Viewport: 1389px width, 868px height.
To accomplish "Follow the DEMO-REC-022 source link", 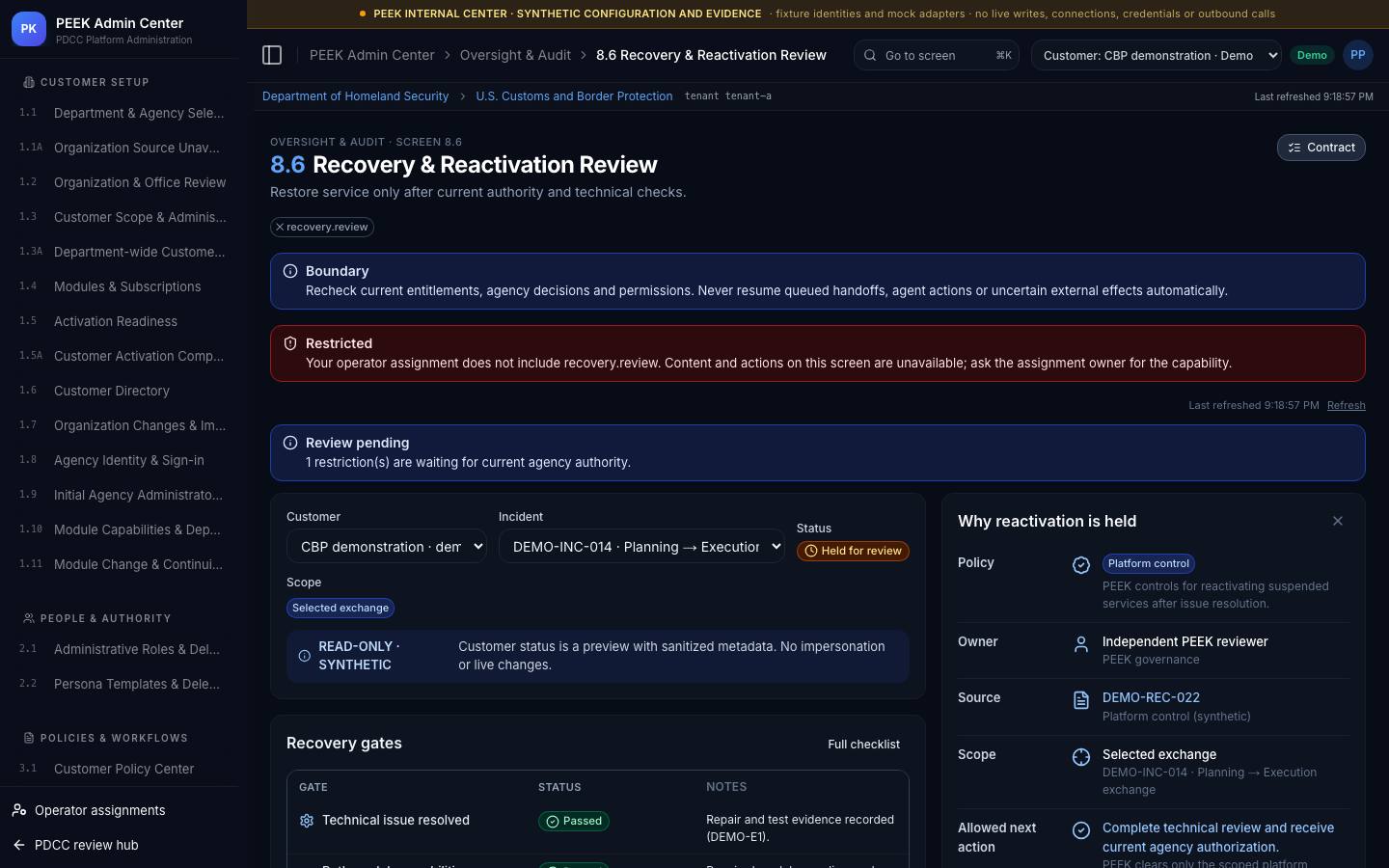I will pyautogui.click(x=1151, y=697).
